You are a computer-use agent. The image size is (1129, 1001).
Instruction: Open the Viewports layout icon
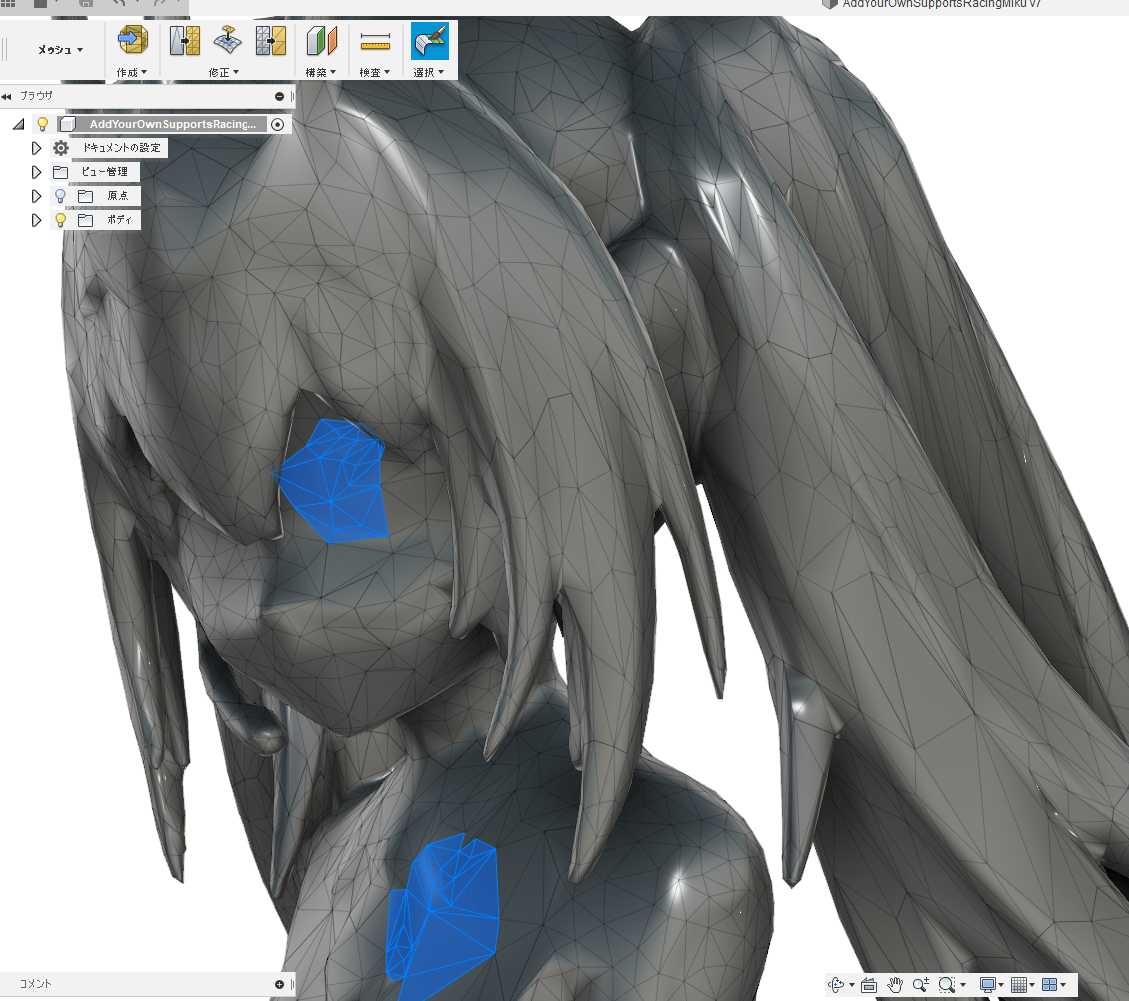click(x=1050, y=984)
